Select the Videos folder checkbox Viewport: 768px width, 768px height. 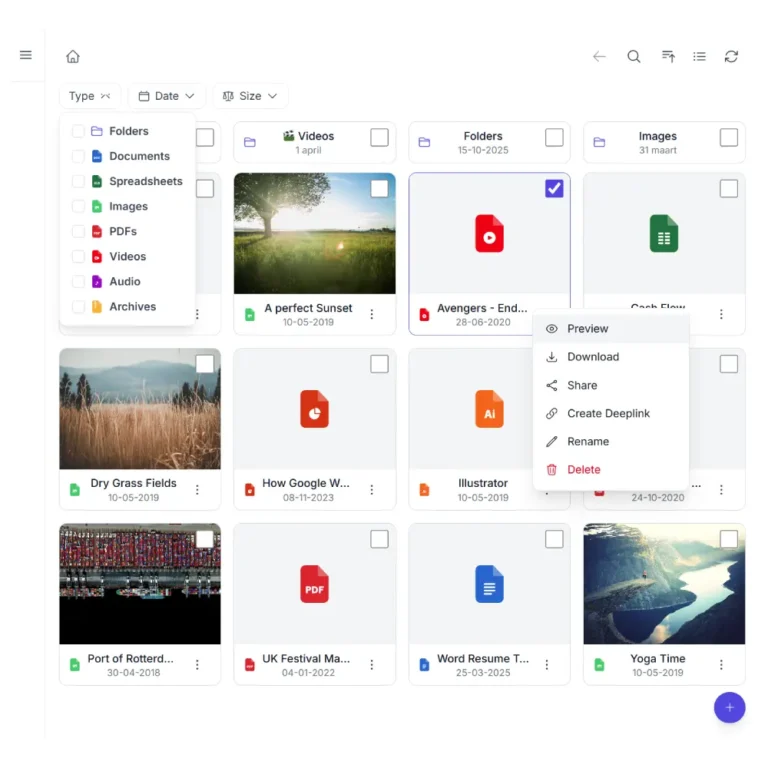(x=380, y=138)
